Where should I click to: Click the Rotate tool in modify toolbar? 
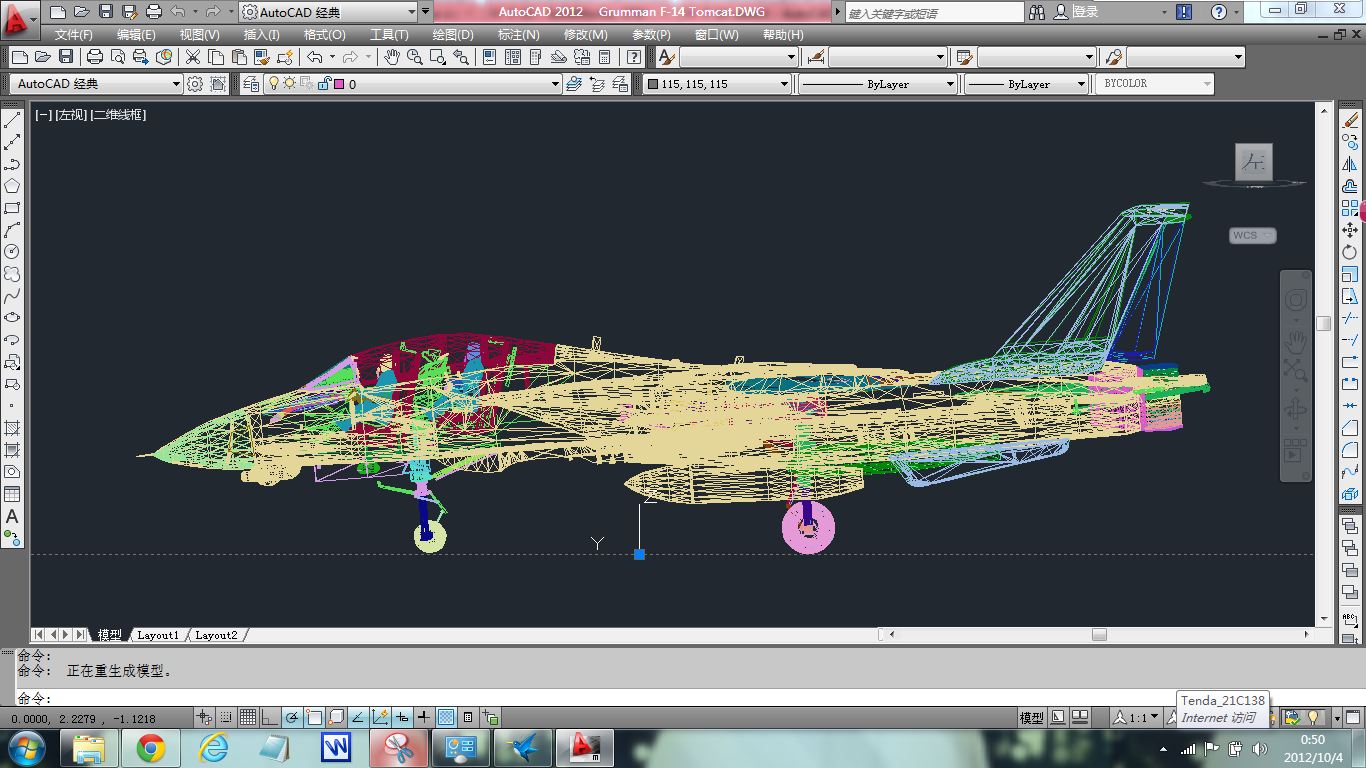point(1350,252)
